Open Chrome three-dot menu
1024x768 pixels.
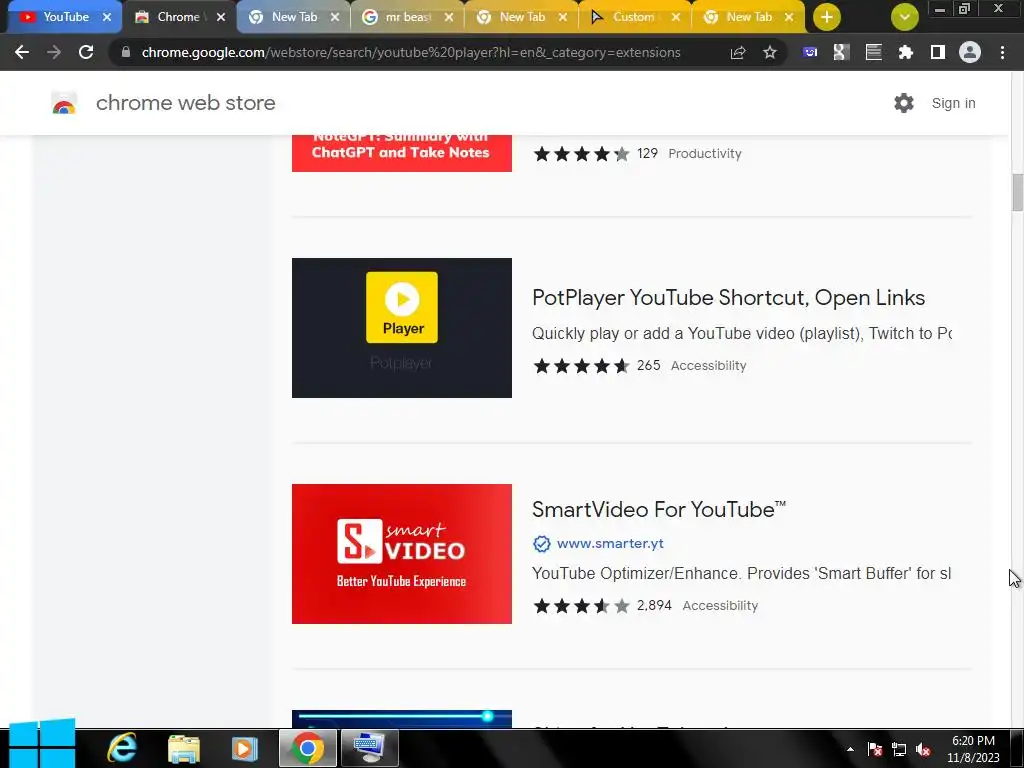click(1002, 52)
